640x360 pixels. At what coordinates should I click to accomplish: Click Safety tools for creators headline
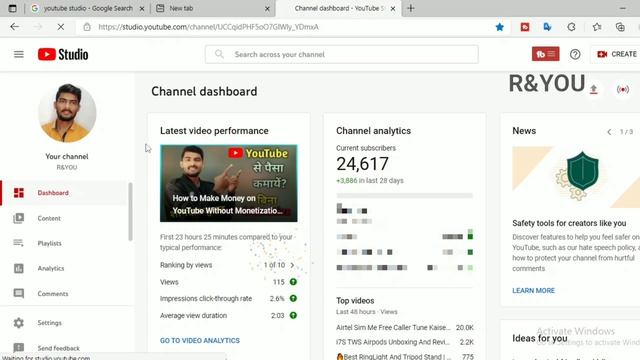569,223
